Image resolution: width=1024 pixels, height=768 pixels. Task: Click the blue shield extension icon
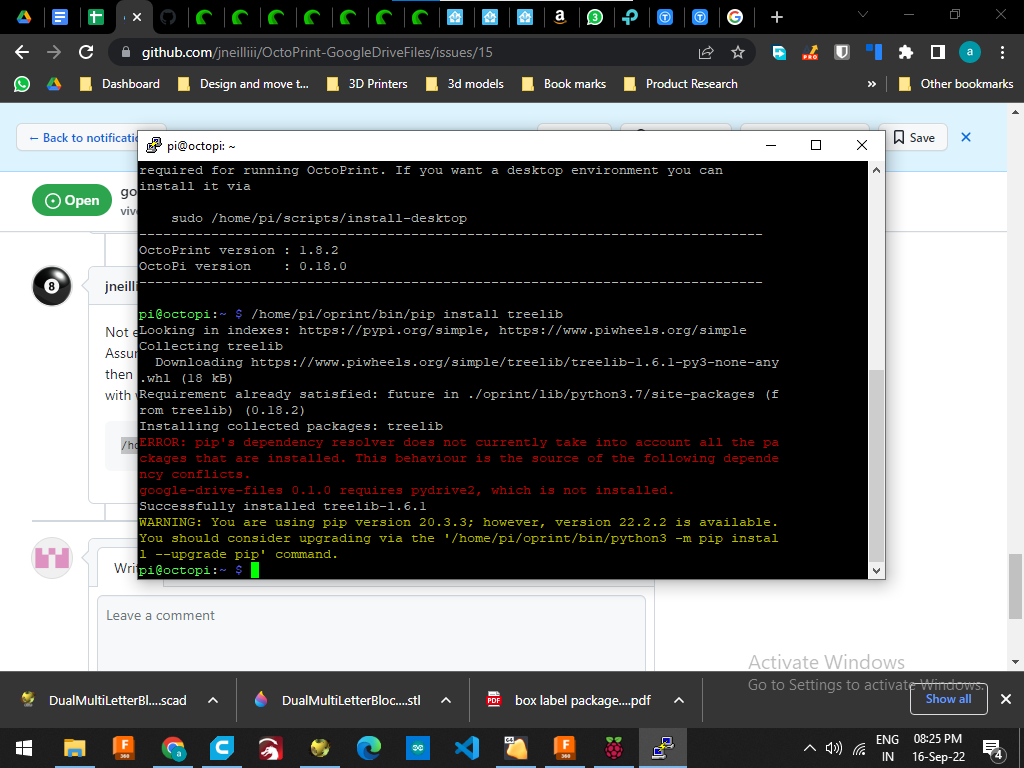tap(843, 52)
